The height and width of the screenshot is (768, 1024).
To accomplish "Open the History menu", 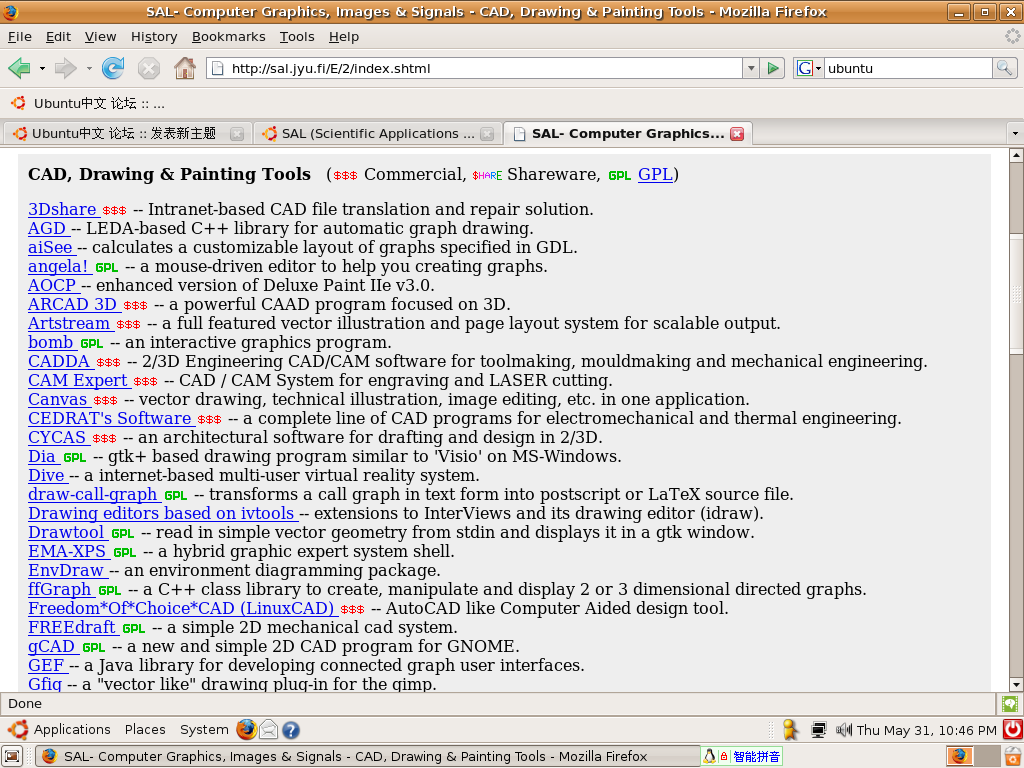I will 154,37.
